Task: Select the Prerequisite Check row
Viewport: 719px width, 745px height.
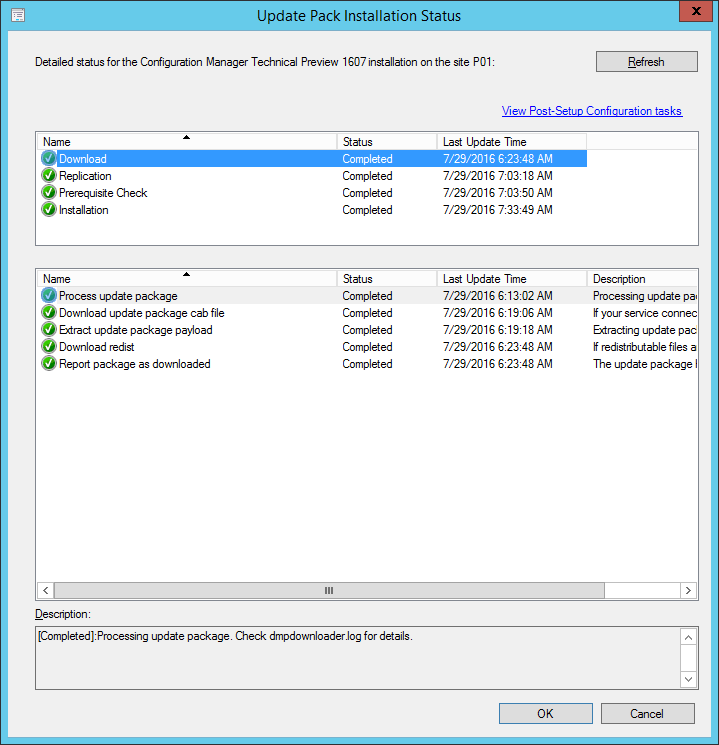Action: tap(312, 192)
